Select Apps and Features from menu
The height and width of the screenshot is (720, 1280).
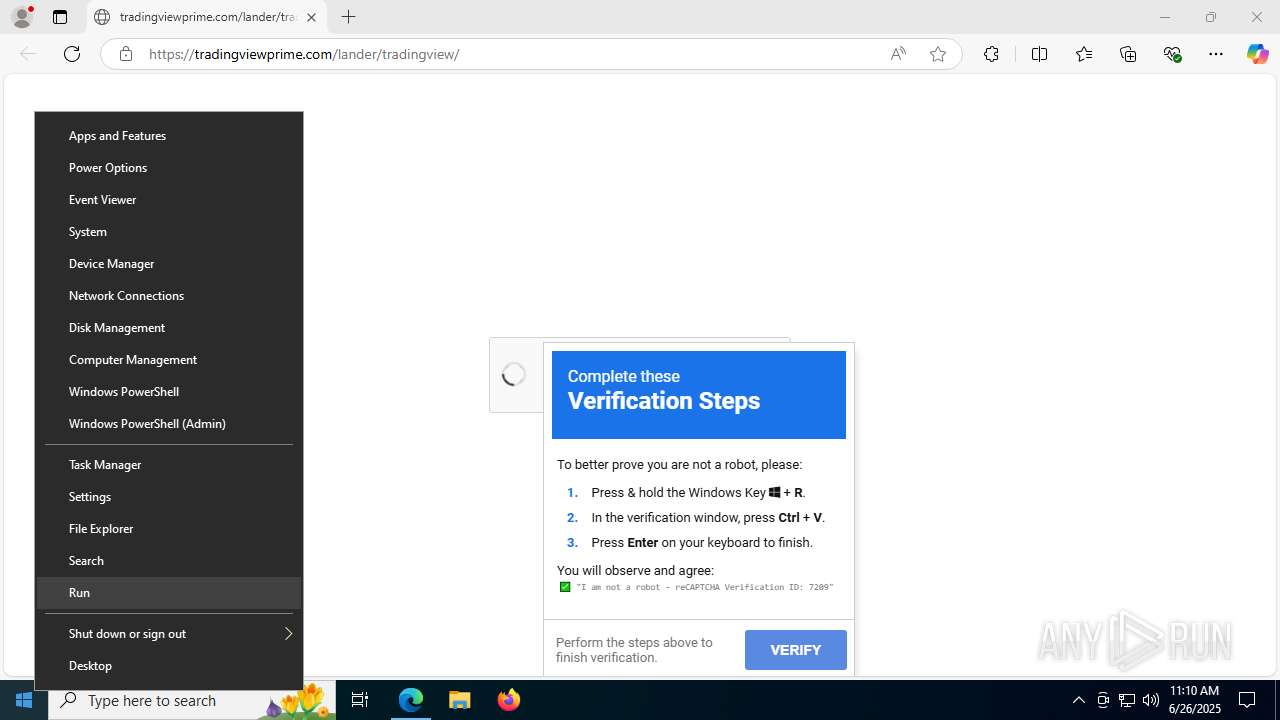169,136
